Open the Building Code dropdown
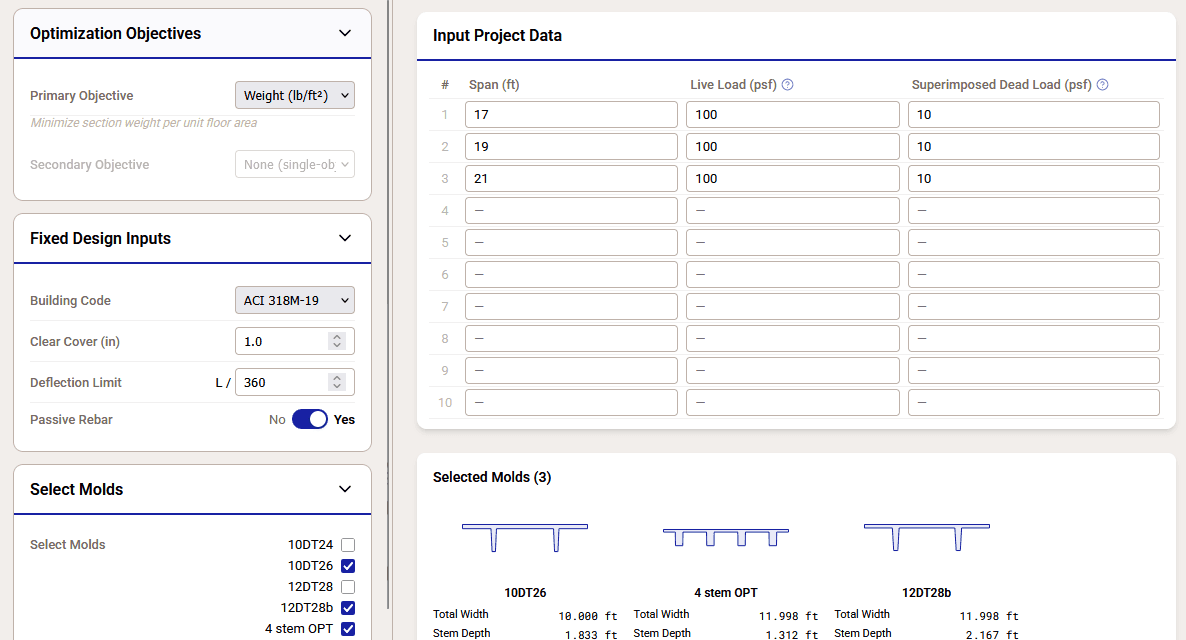 coord(295,300)
